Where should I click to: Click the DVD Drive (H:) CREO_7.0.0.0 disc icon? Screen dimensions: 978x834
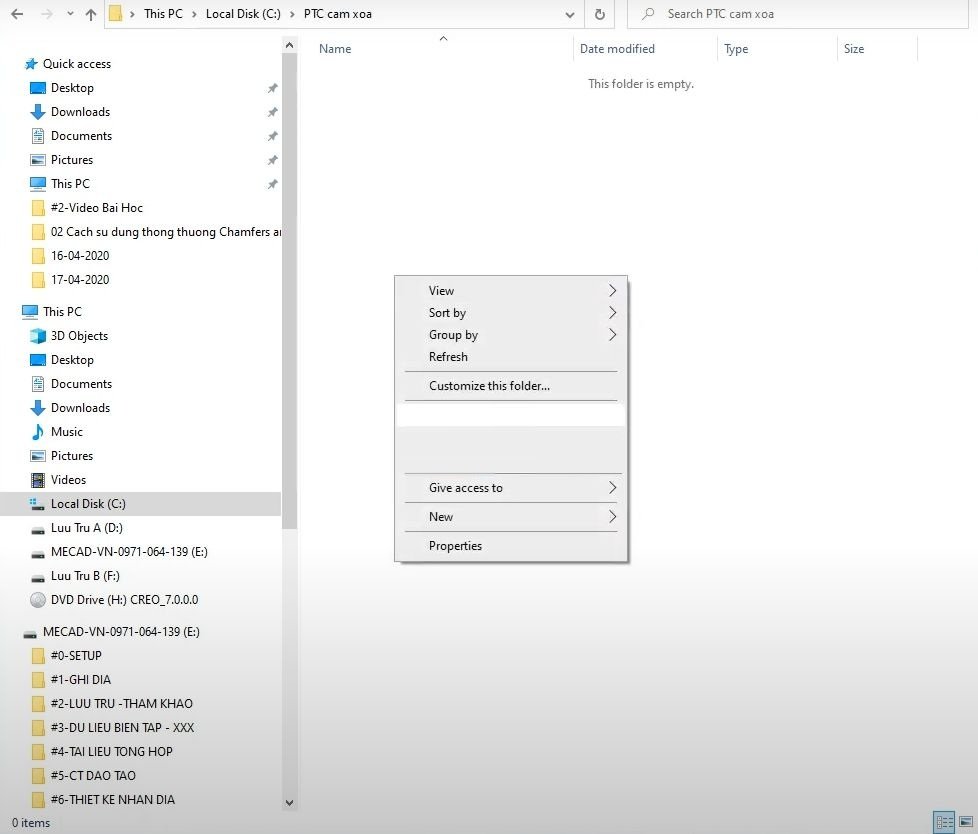coord(38,600)
